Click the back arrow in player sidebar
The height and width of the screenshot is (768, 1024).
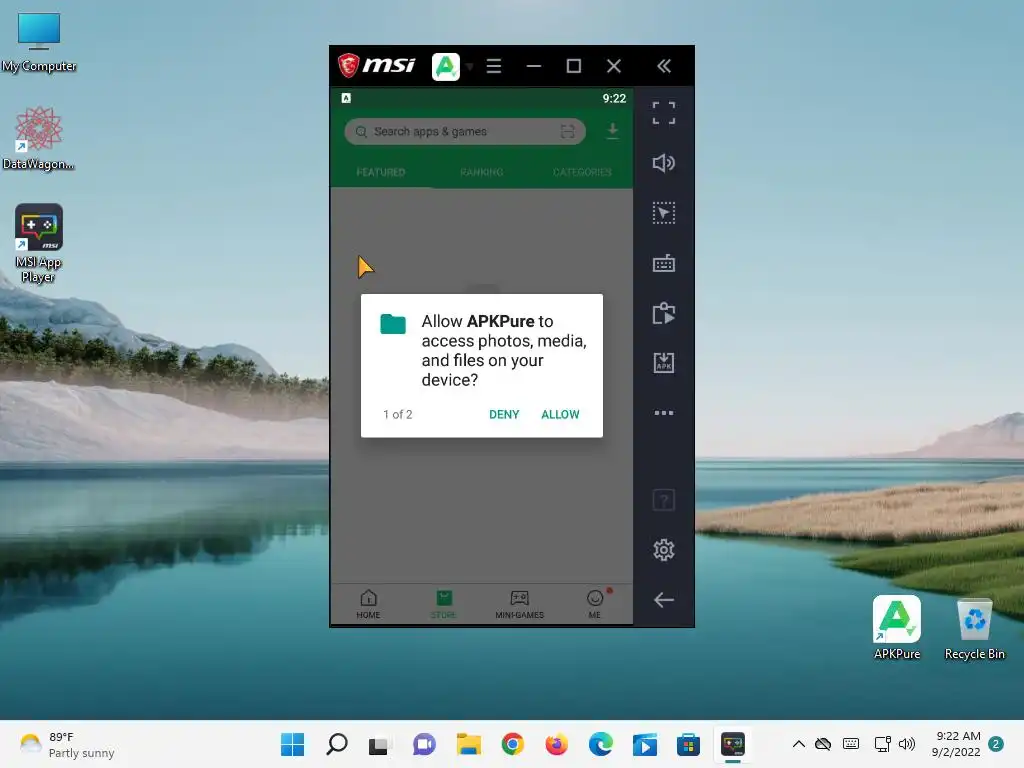(x=664, y=600)
